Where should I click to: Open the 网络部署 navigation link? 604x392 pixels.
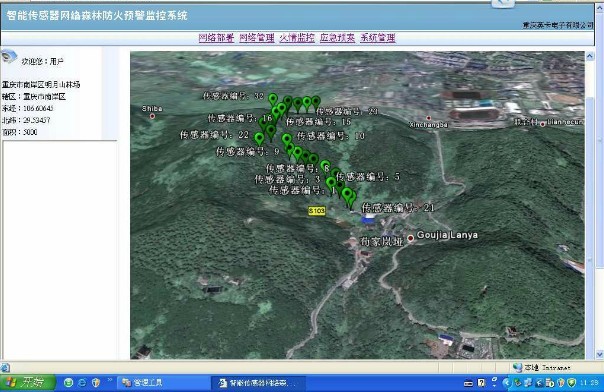216,38
